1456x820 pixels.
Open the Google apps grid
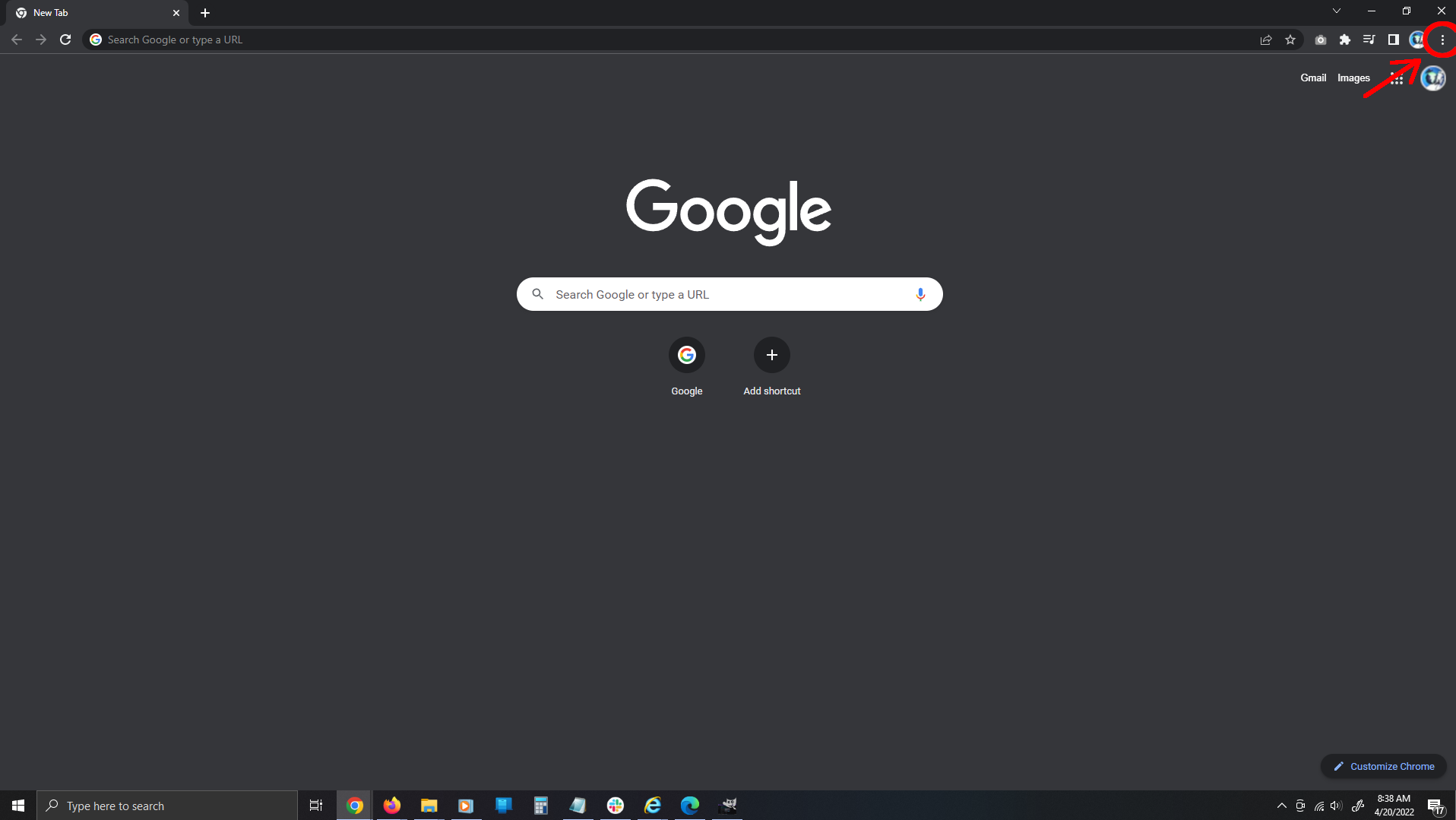(x=1396, y=78)
